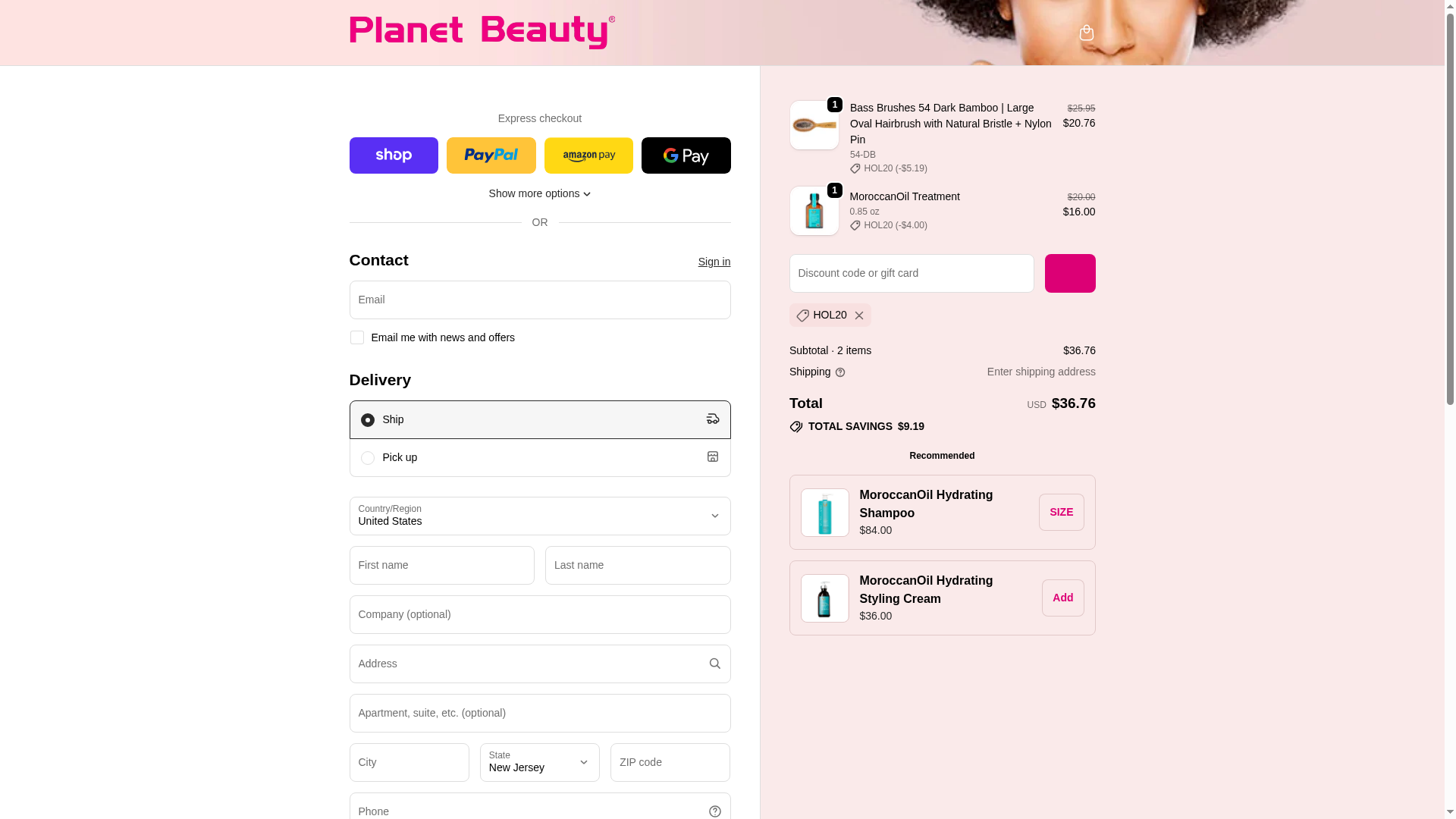Select the Pick up delivery option
This screenshot has height=819, width=1456.
pos(540,458)
